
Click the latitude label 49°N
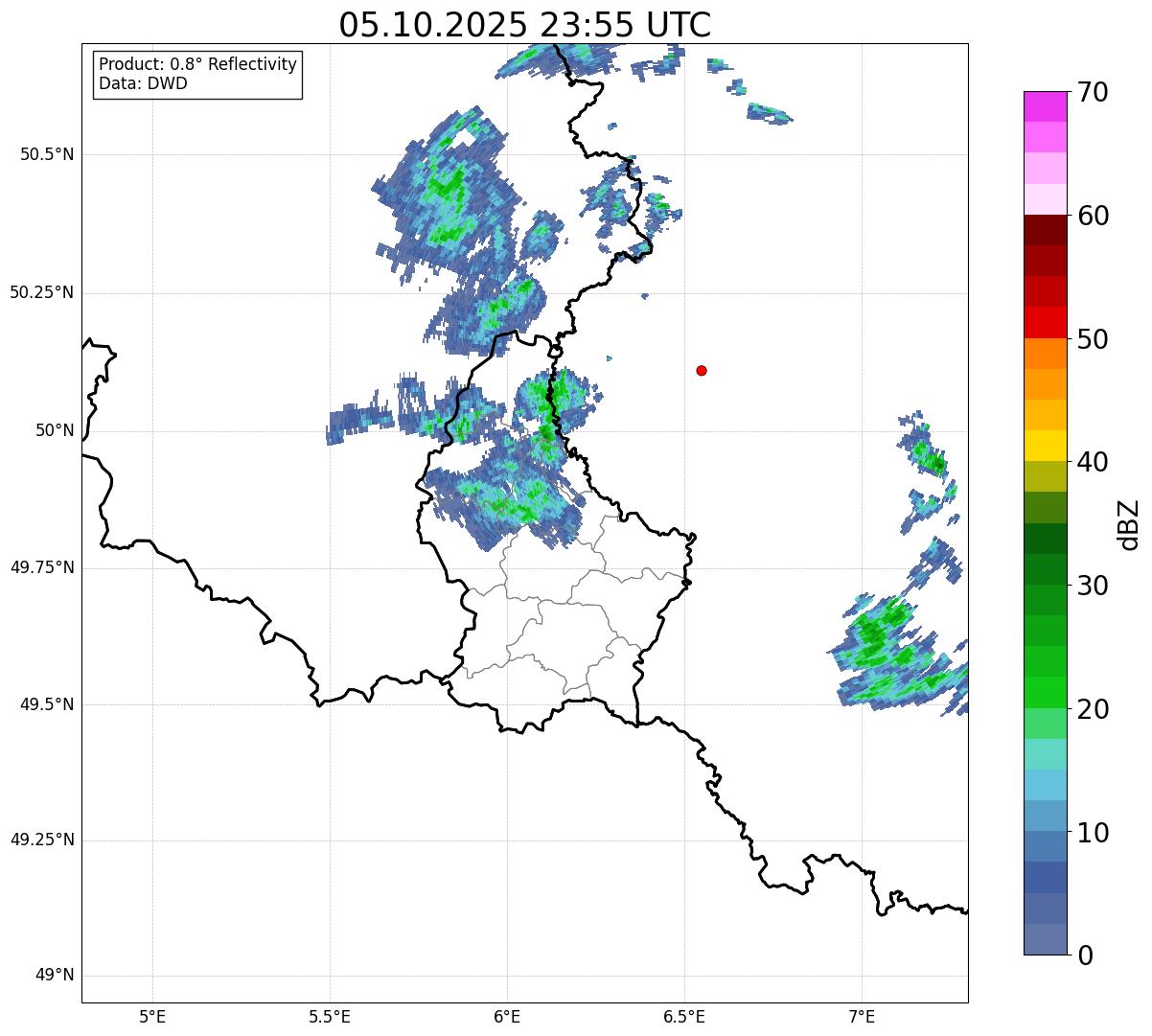tap(55, 976)
